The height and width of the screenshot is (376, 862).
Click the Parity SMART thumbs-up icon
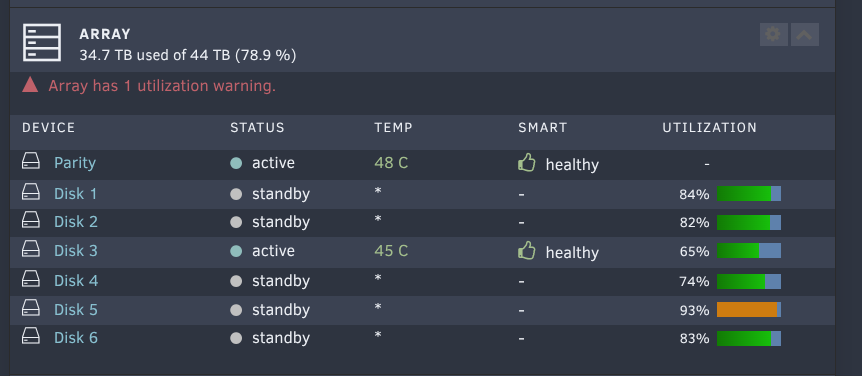[x=527, y=163]
